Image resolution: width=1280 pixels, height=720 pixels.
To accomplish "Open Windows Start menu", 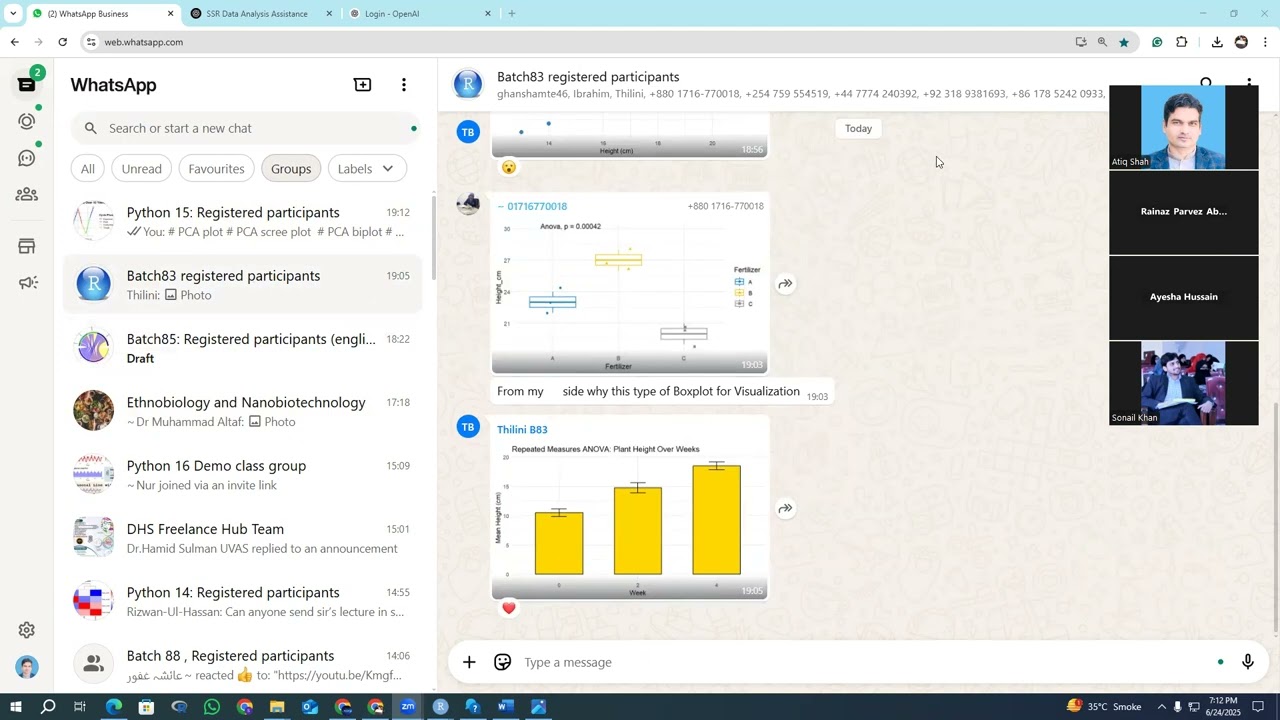I will [15, 707].
